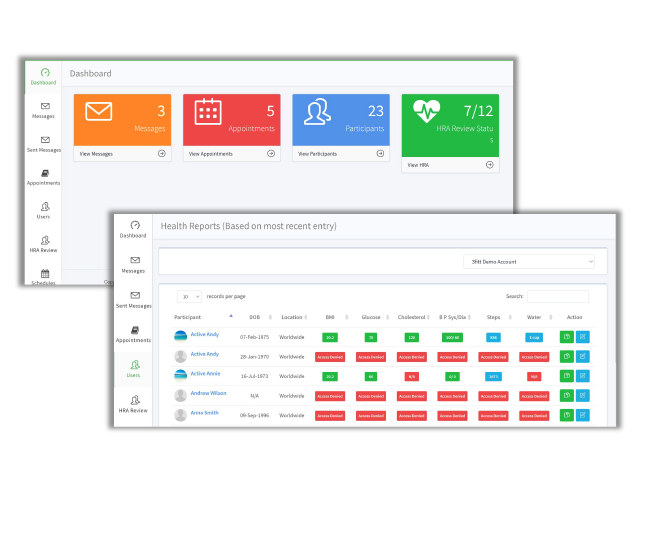Click Anna Smith's avatar thumbnail
Screen dimensions: 649x556
(x=180, y=415)
